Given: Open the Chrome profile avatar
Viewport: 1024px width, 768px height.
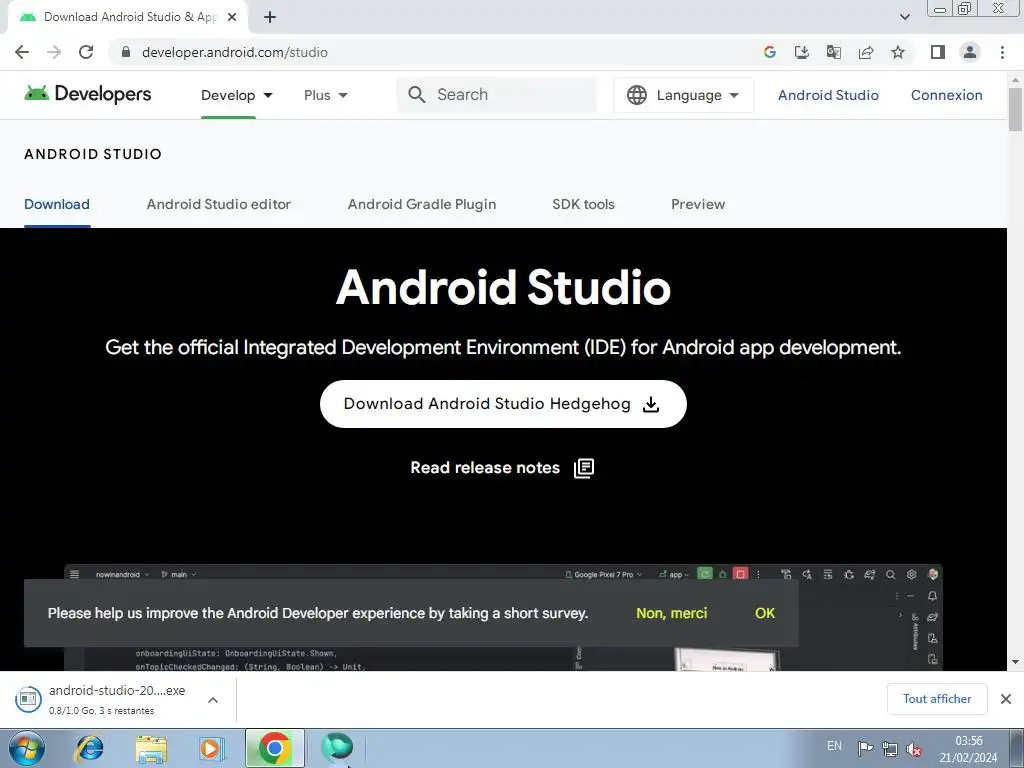Looking at the screenshot, I should click(970, 52).
